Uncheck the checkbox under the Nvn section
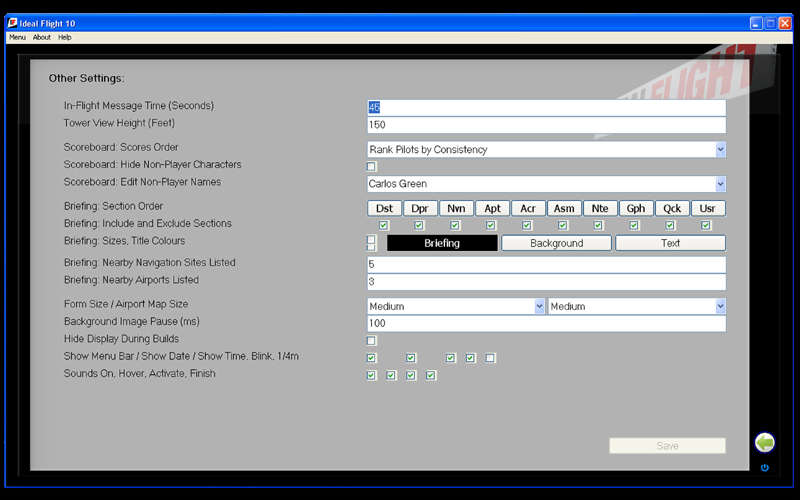The image size is (800, 500). pos(455,225)
